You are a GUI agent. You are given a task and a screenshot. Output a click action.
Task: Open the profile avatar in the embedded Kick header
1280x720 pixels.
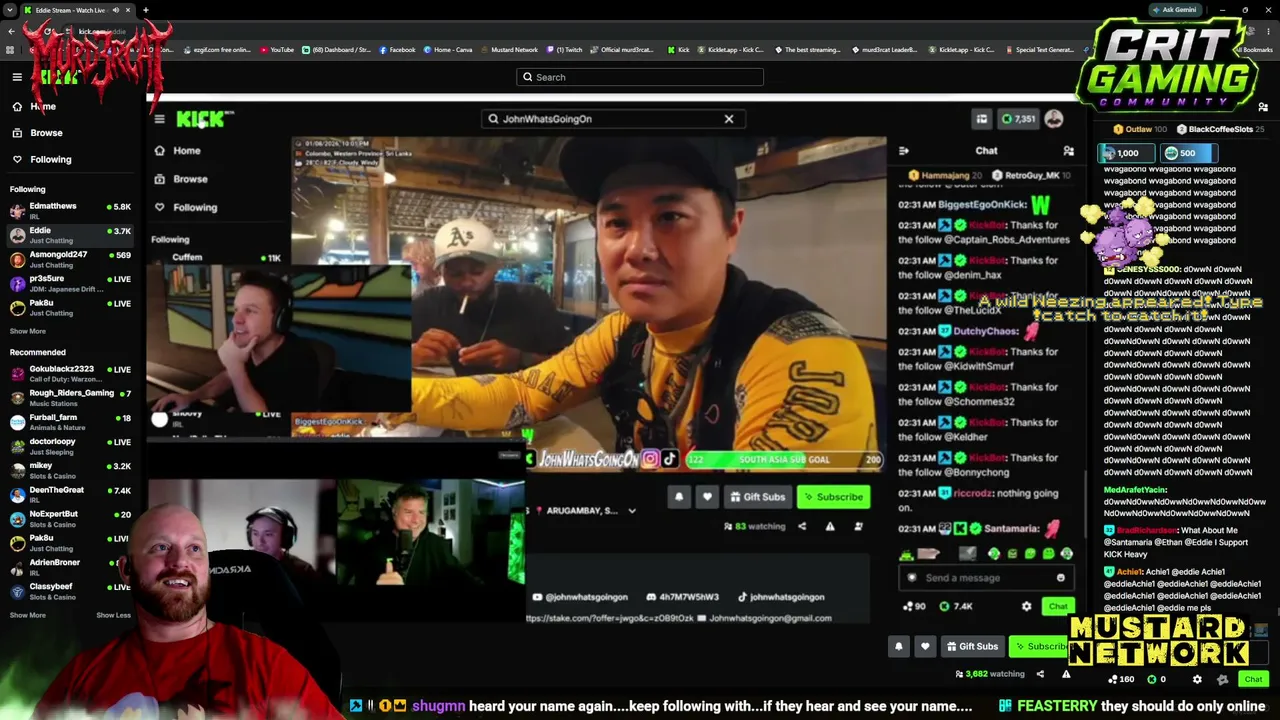(x=1054, y=119)
